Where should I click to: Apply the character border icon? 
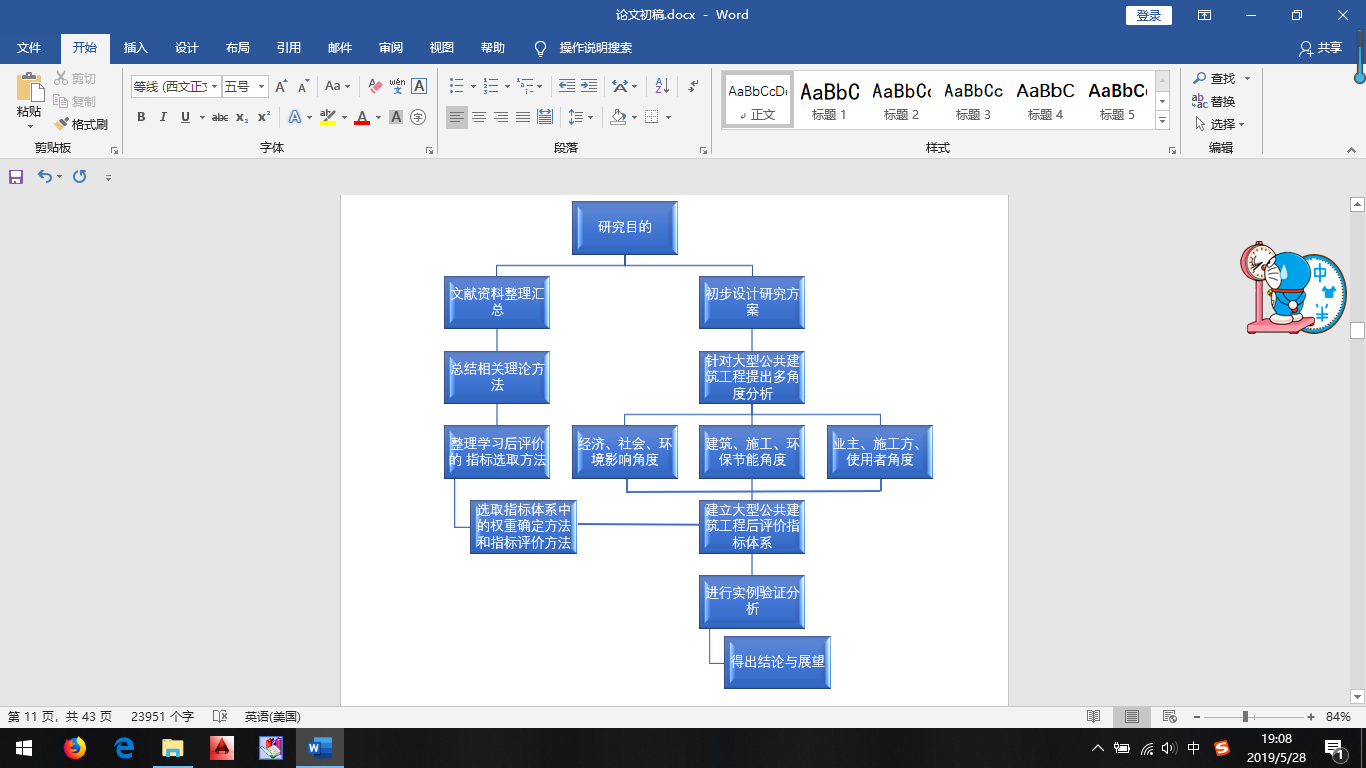419,87
